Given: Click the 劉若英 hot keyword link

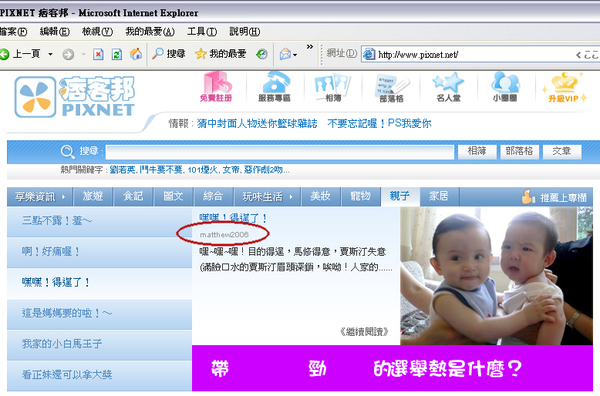Looking at the screenshot, I should pyautogui.click(x=122, y=169).
